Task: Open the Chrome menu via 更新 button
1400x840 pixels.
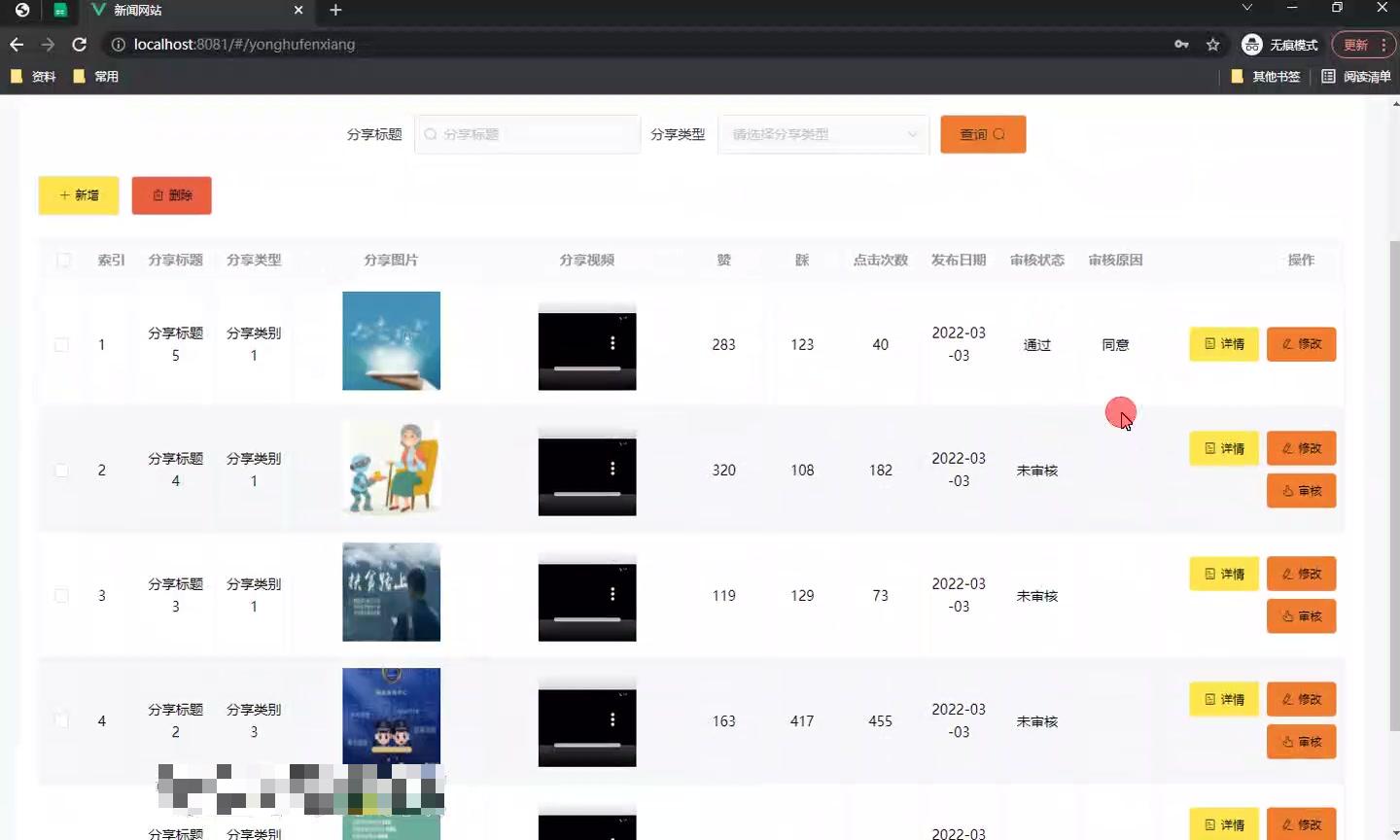Action: point(1363,45)
